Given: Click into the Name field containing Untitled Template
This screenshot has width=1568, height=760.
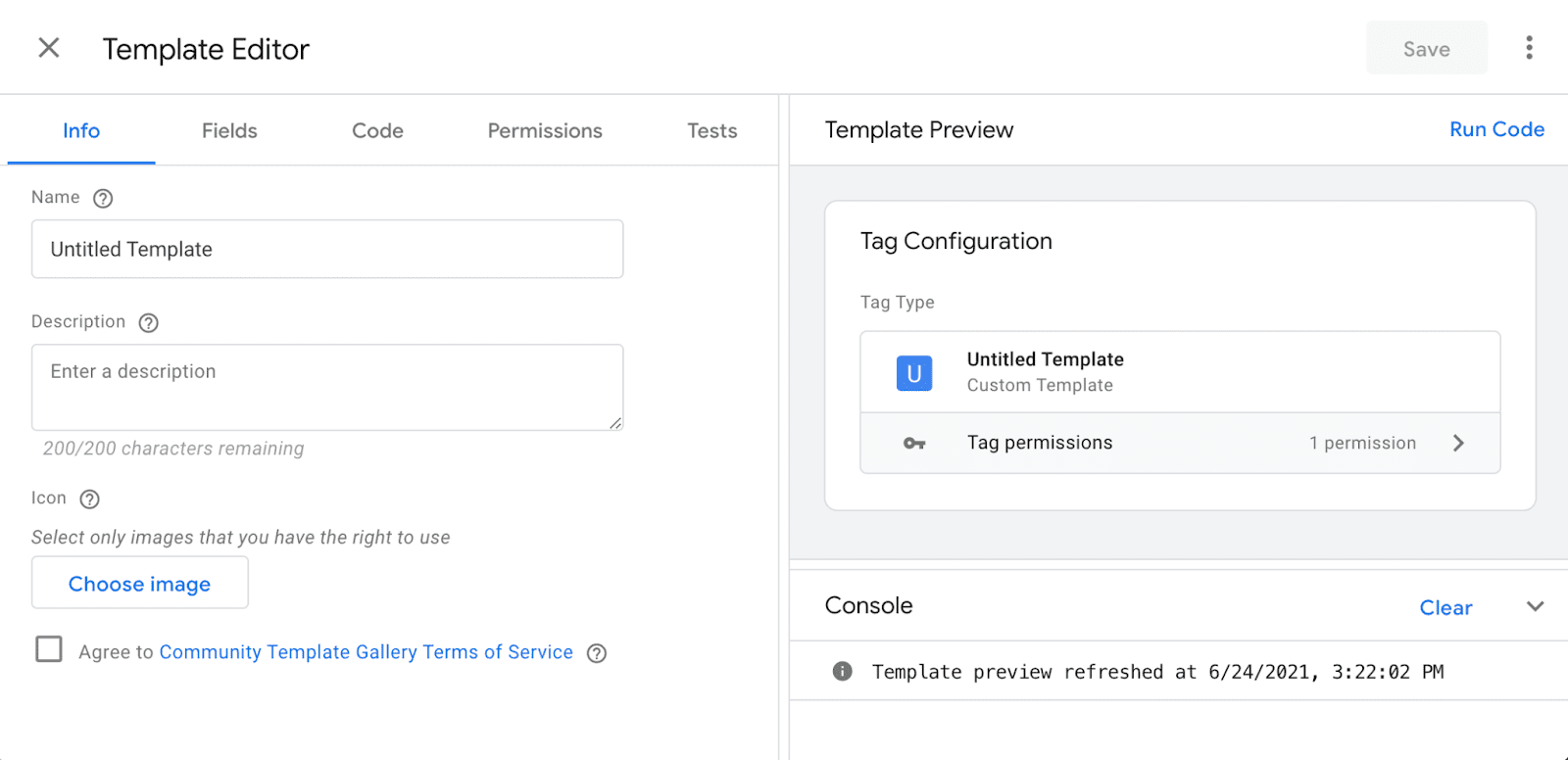Looking at the screenshot, I should coord(327,250).
